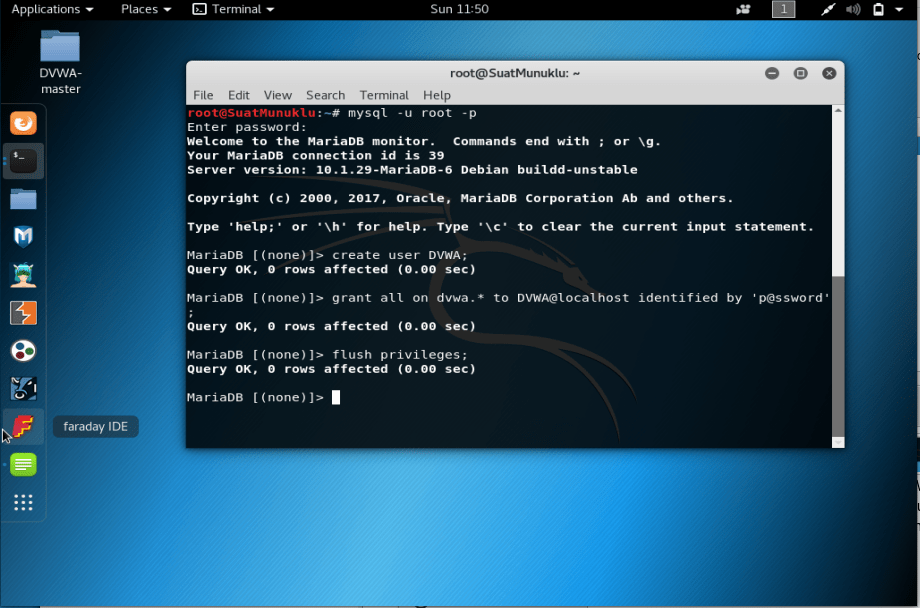
Task: Open the terminal File menu
Action: tap(203, 95)
